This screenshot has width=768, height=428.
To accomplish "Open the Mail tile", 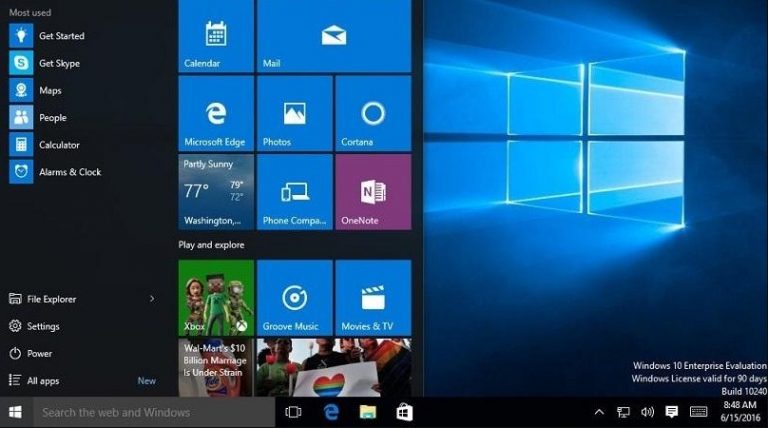I will click(334, 36).
